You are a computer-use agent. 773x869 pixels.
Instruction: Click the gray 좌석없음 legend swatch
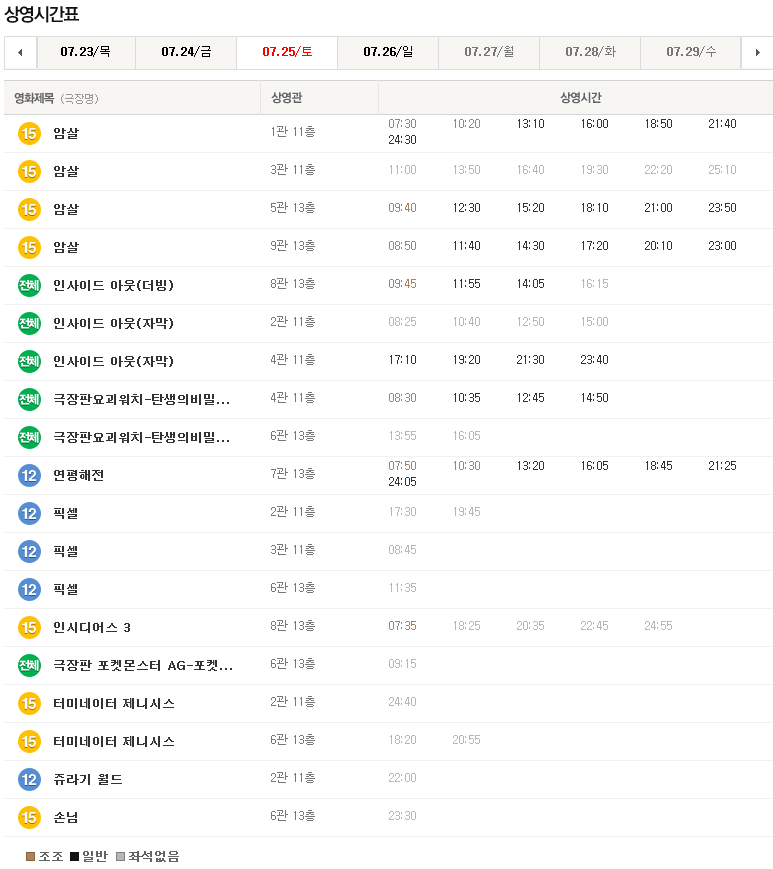pos(121,857)
